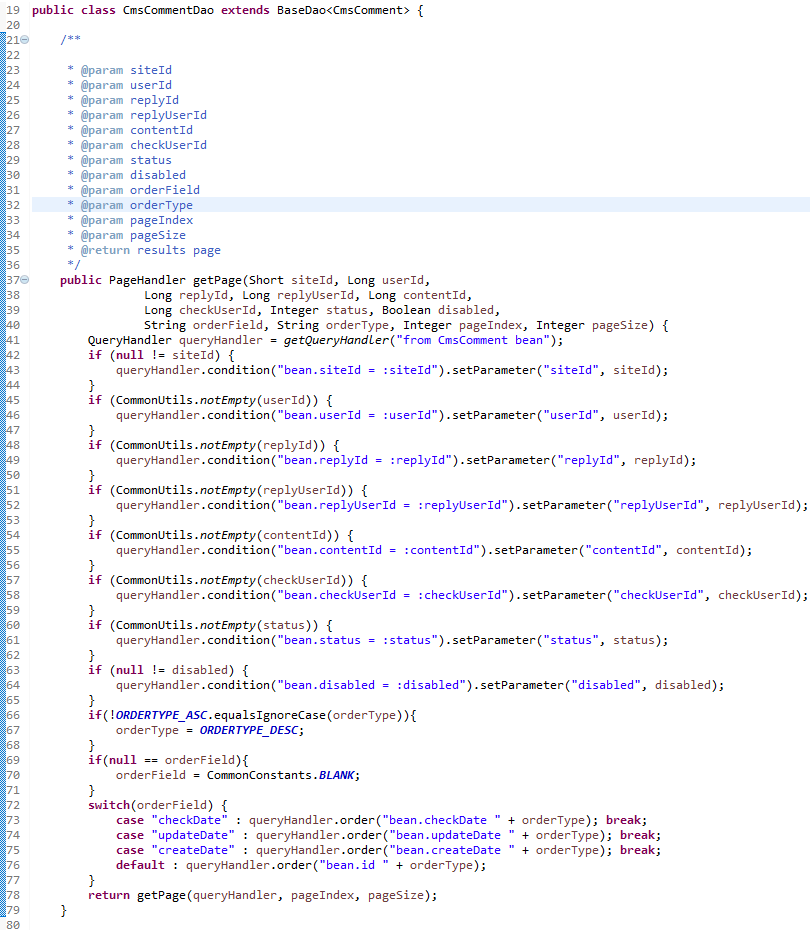Click the BLANK constant of CommonConstants
Image resolution: width=810 pixels, height=930 pixels.
339,775
